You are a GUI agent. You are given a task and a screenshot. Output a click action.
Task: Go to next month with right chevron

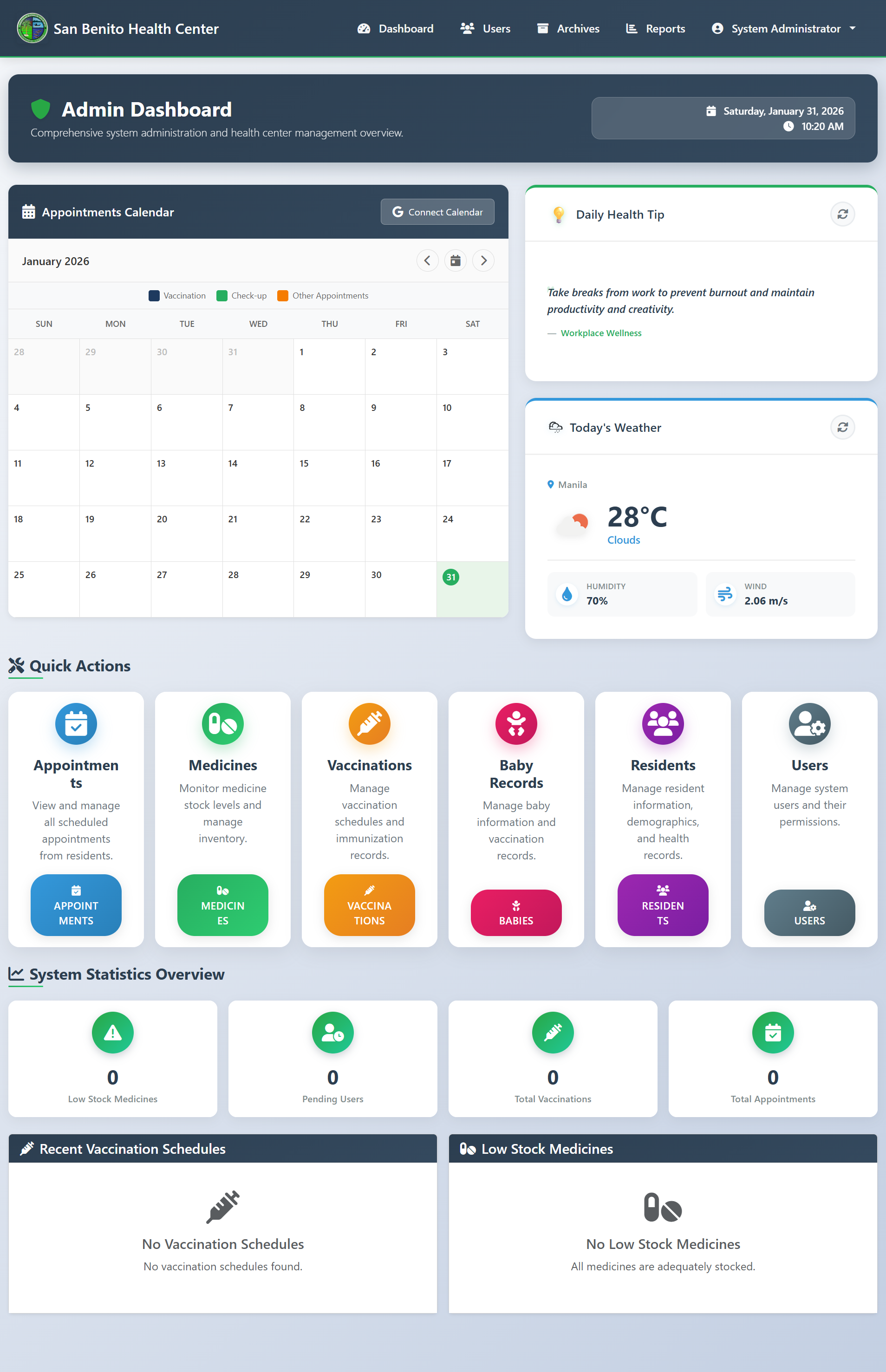pyautogui.click(x=483, y=260)
